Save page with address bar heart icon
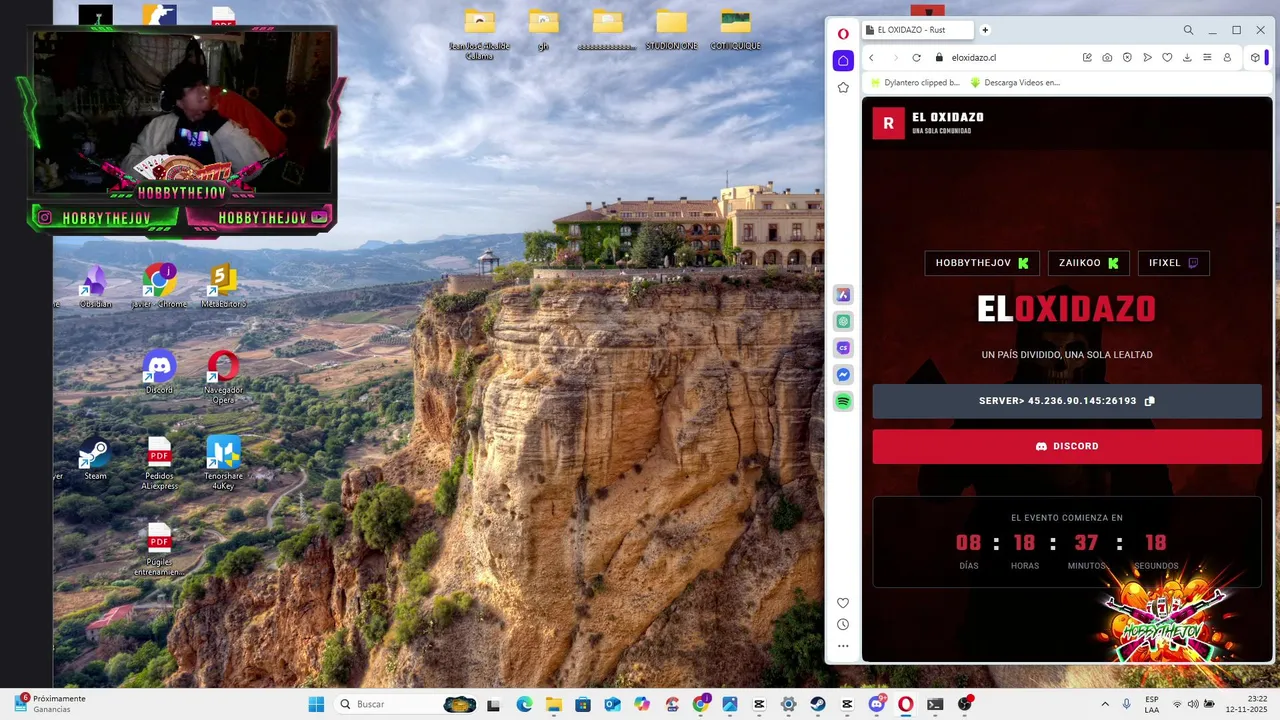The height and width of the screenshot is (720, 1280). (1167, 58)
